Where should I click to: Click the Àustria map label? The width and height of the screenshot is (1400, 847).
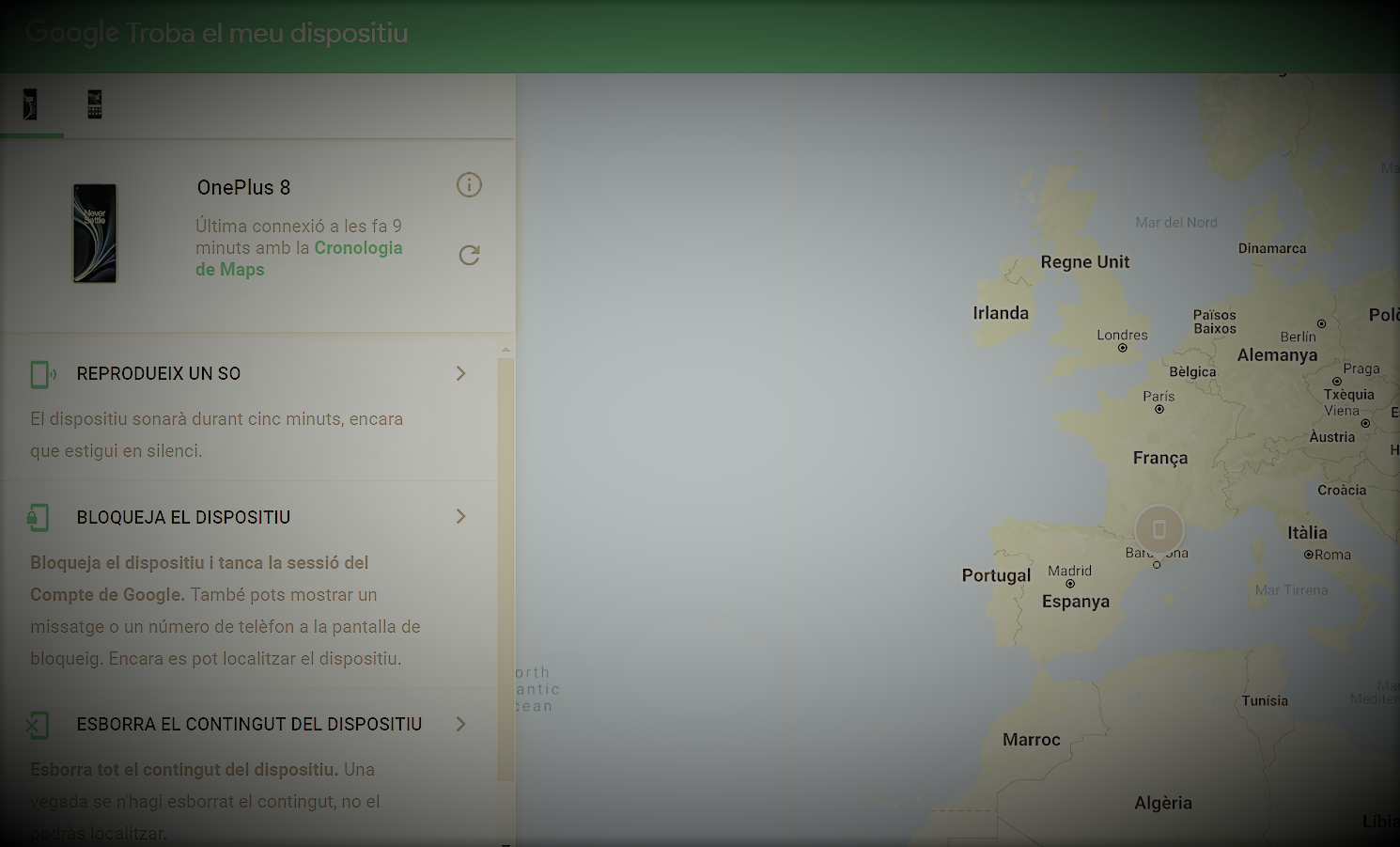tap(1332, 436)
